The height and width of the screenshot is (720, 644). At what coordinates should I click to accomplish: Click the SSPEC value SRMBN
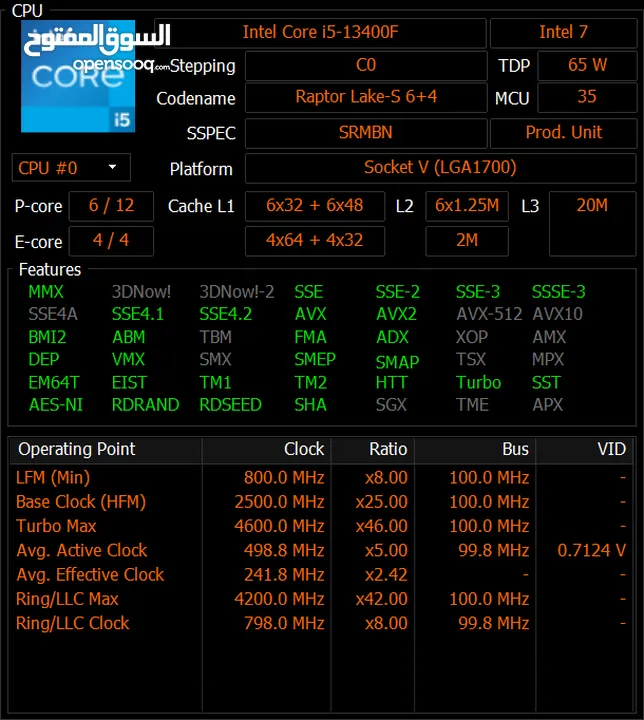click(x=366, y=133)
